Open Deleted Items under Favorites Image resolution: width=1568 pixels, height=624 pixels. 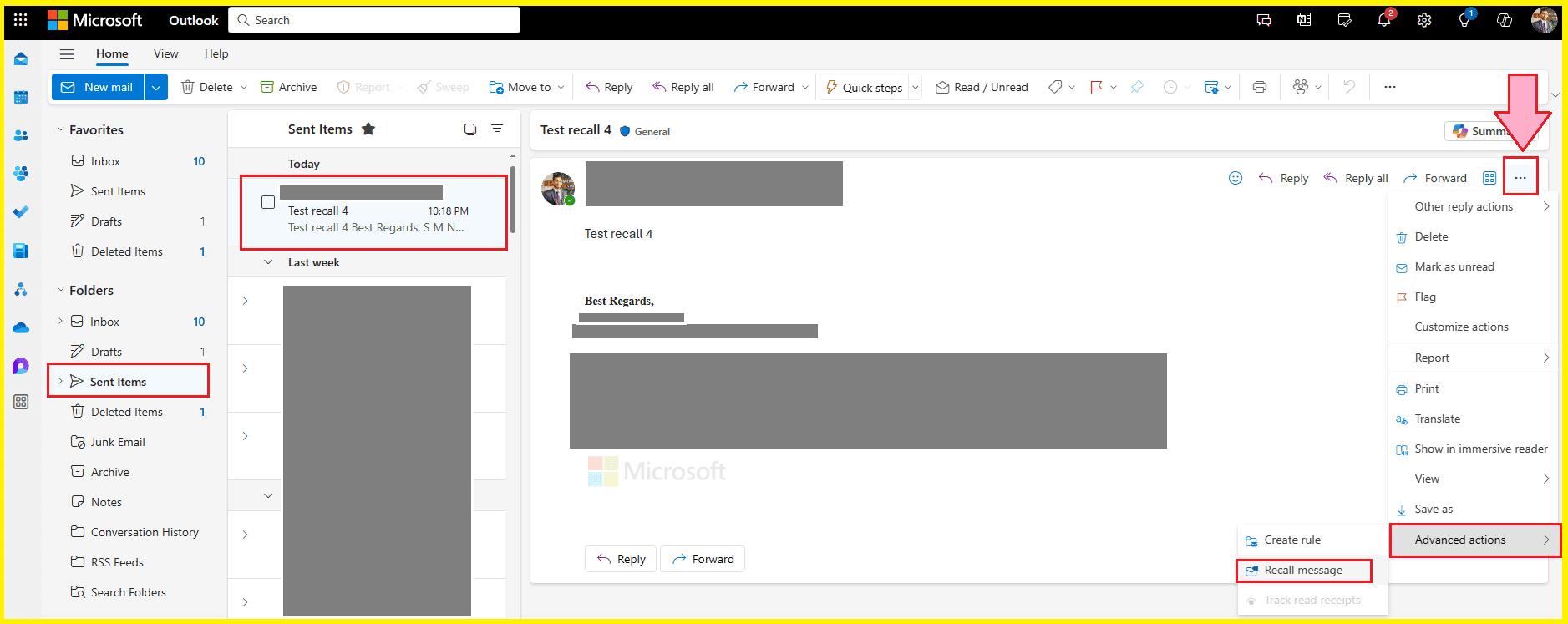tap(127, 251)
